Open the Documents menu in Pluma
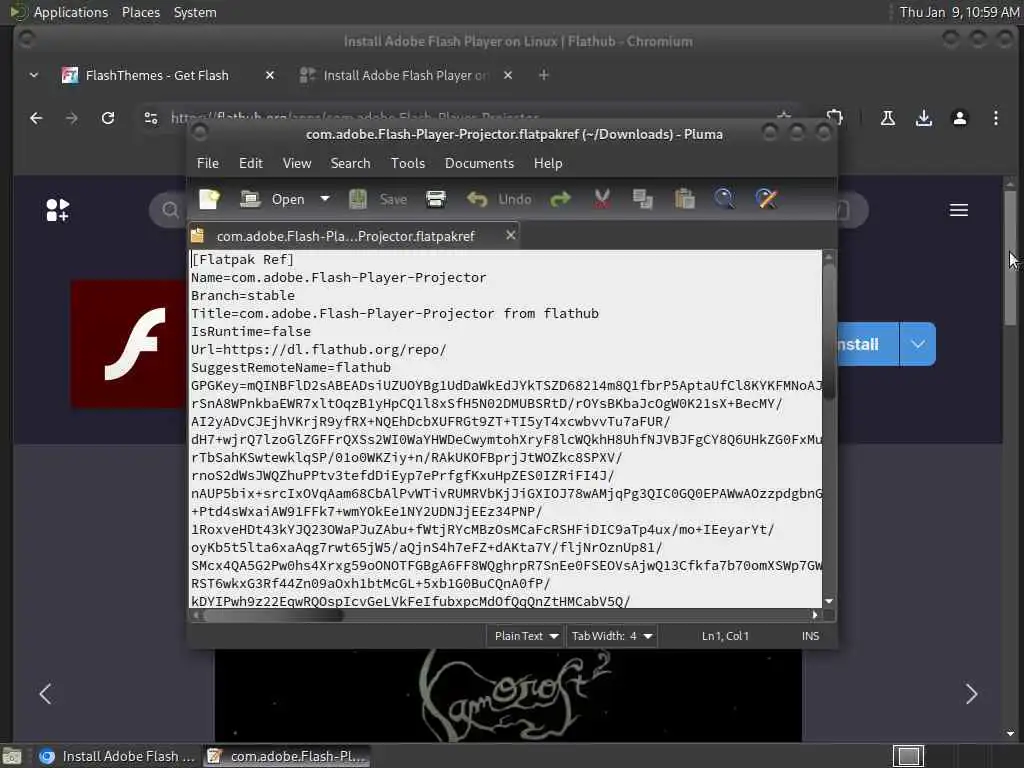This screenshot has height=768, width=1024. (x=479, y=163)
